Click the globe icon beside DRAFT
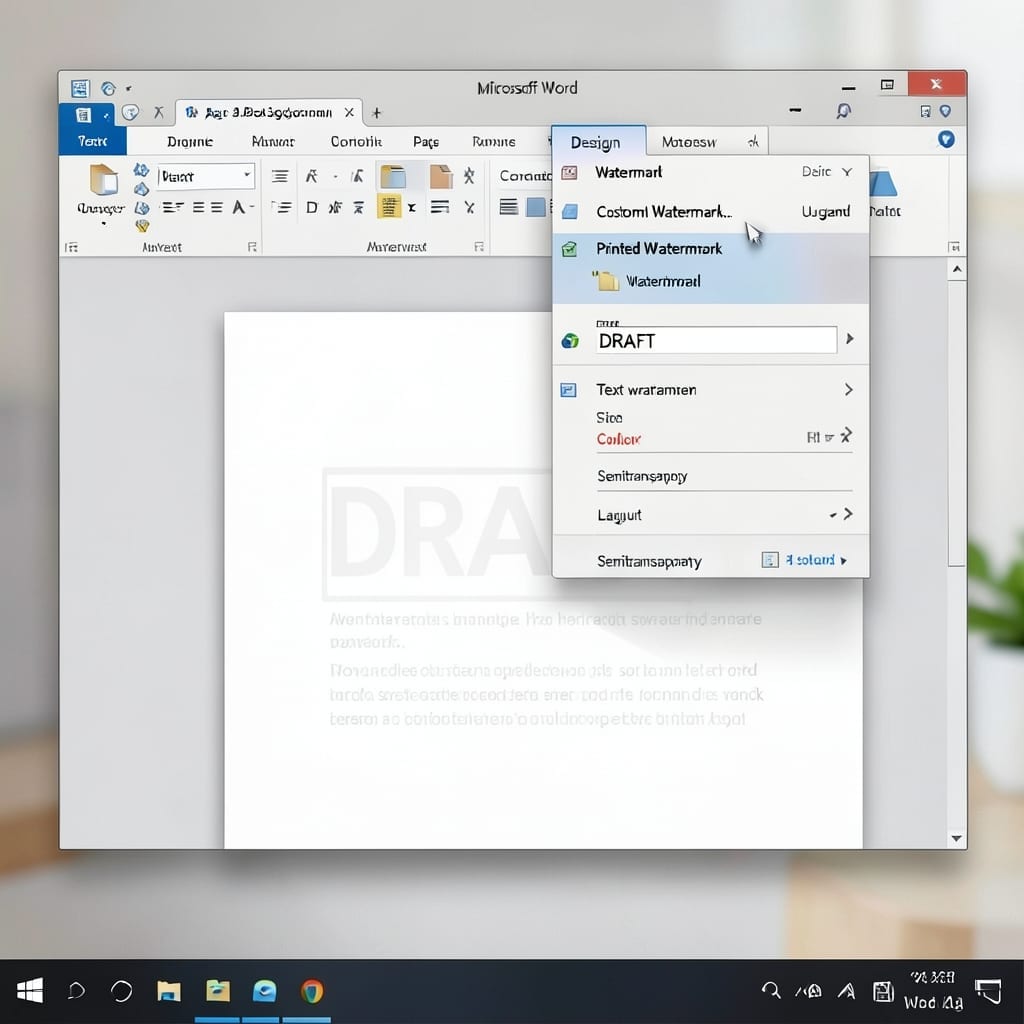 coord(570,340)
